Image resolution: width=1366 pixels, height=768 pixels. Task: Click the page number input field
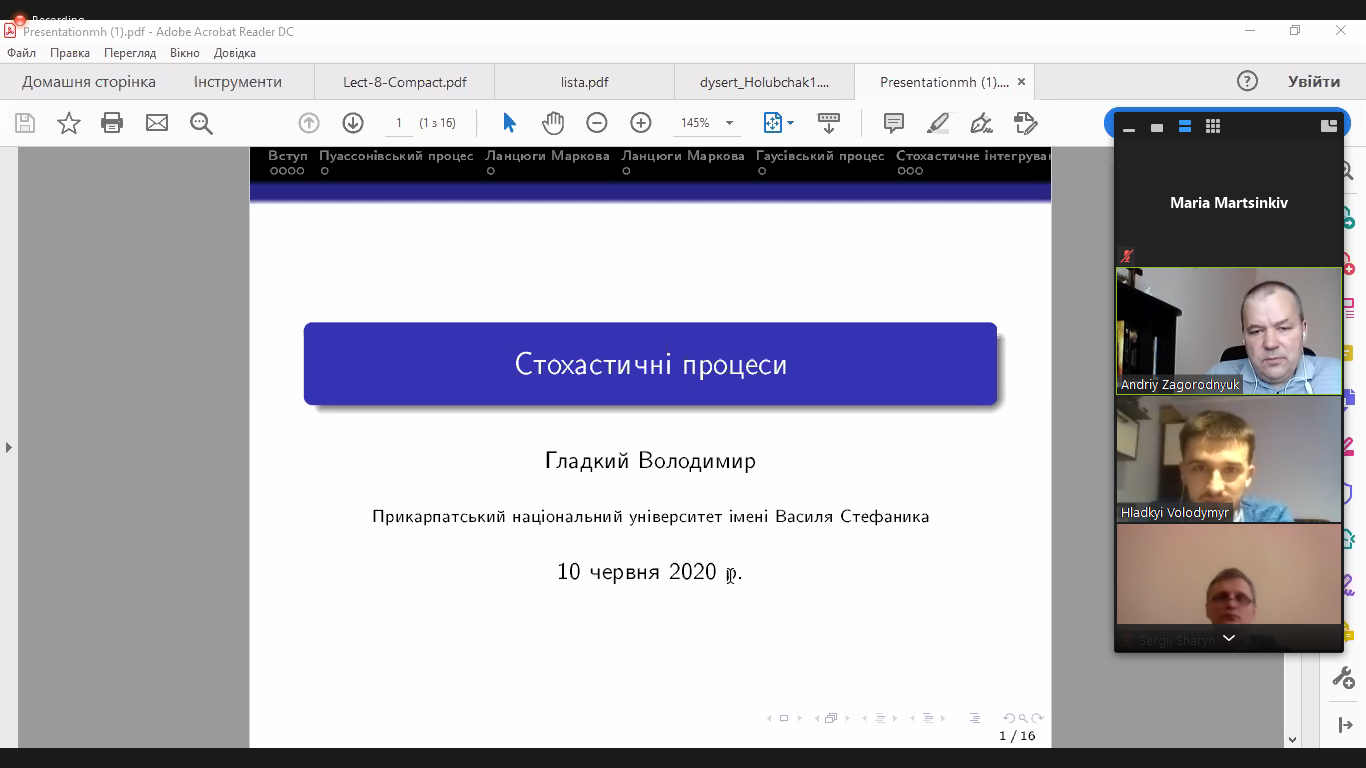point(398,123)
